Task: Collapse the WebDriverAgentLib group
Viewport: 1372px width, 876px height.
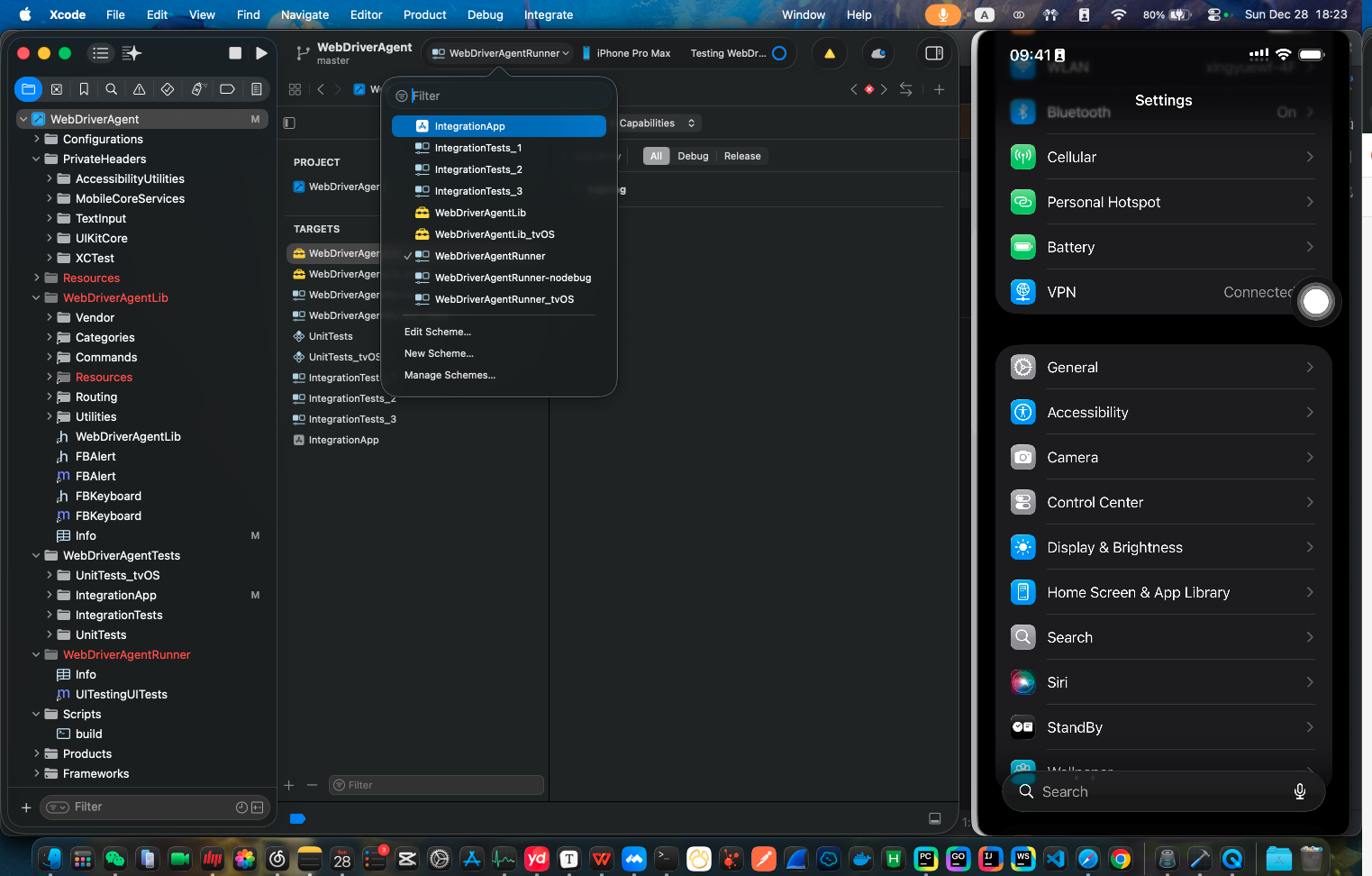Action: [x=36, y=297]
